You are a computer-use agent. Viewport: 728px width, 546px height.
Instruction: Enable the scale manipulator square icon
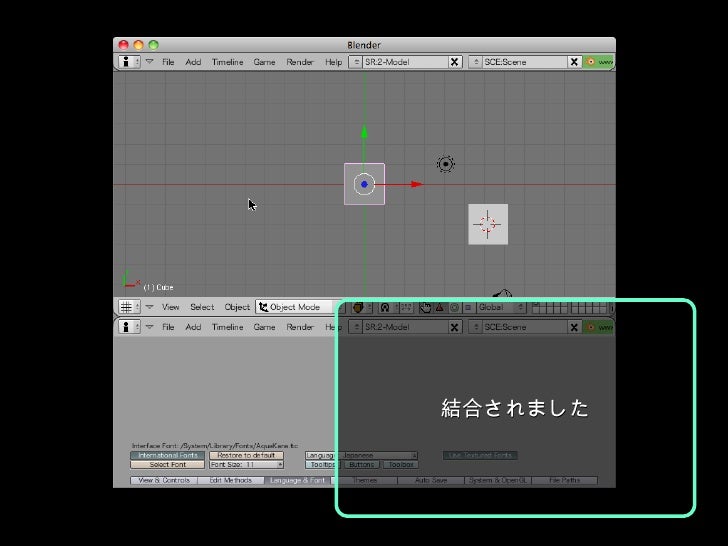pyautogui.click(x=468, y=307)
